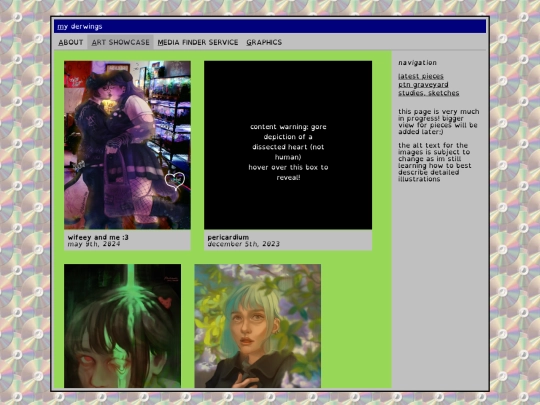Screen dimensions: 540x405
Task: Open the green-lit dark-haired portrait thumbnail
Action: (123, 326)
